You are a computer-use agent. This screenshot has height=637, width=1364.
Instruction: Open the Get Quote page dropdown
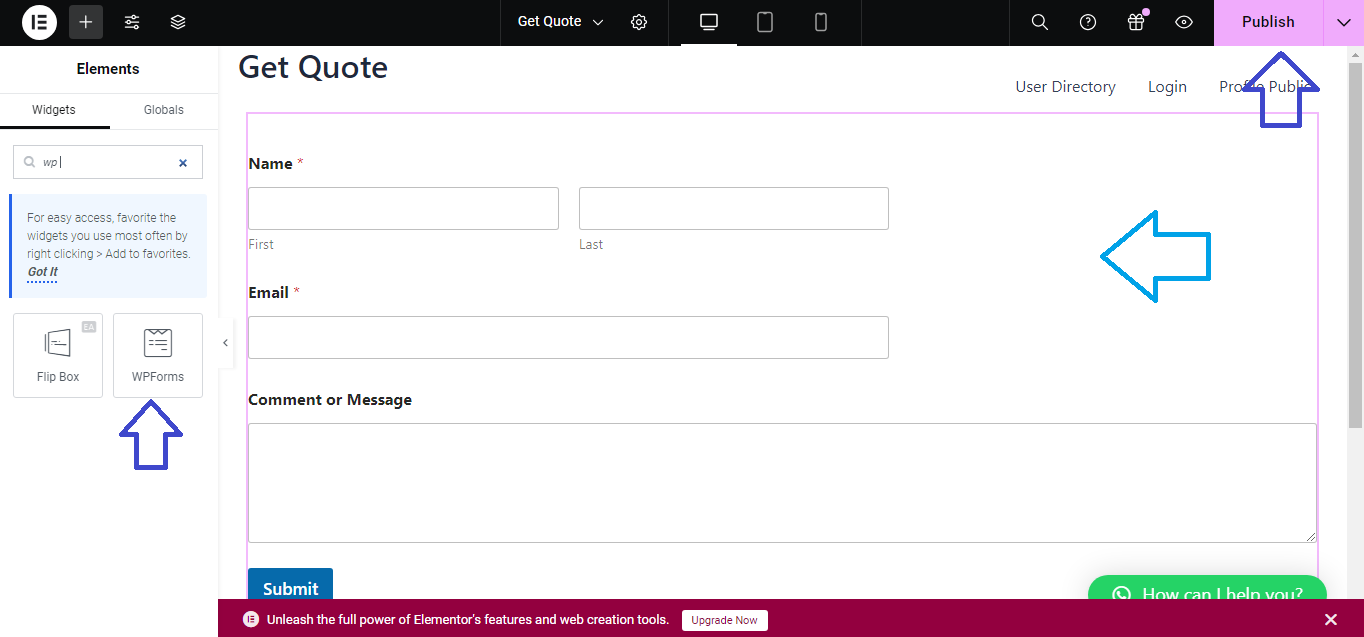tap(560, 22)
